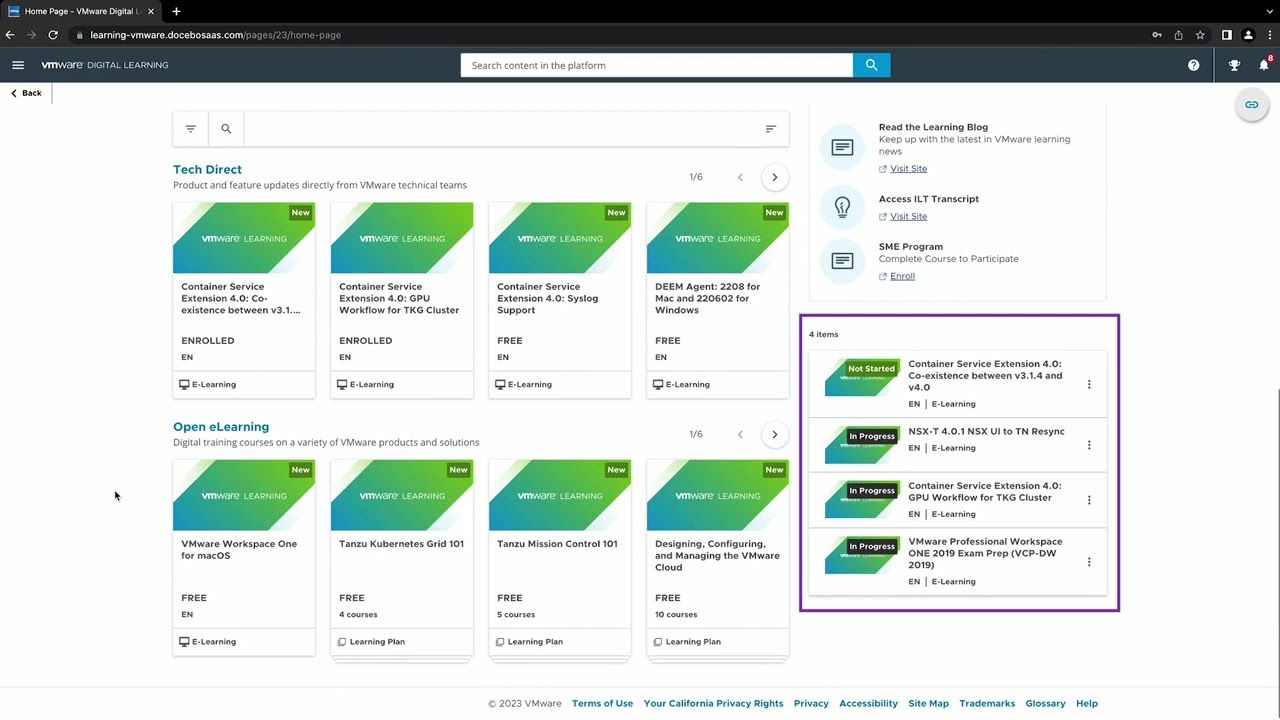Image resolution: width=1280 pixels, height=720 pixels.
Task: Click Learning Blog document icon
Action: tap(842, 148)
